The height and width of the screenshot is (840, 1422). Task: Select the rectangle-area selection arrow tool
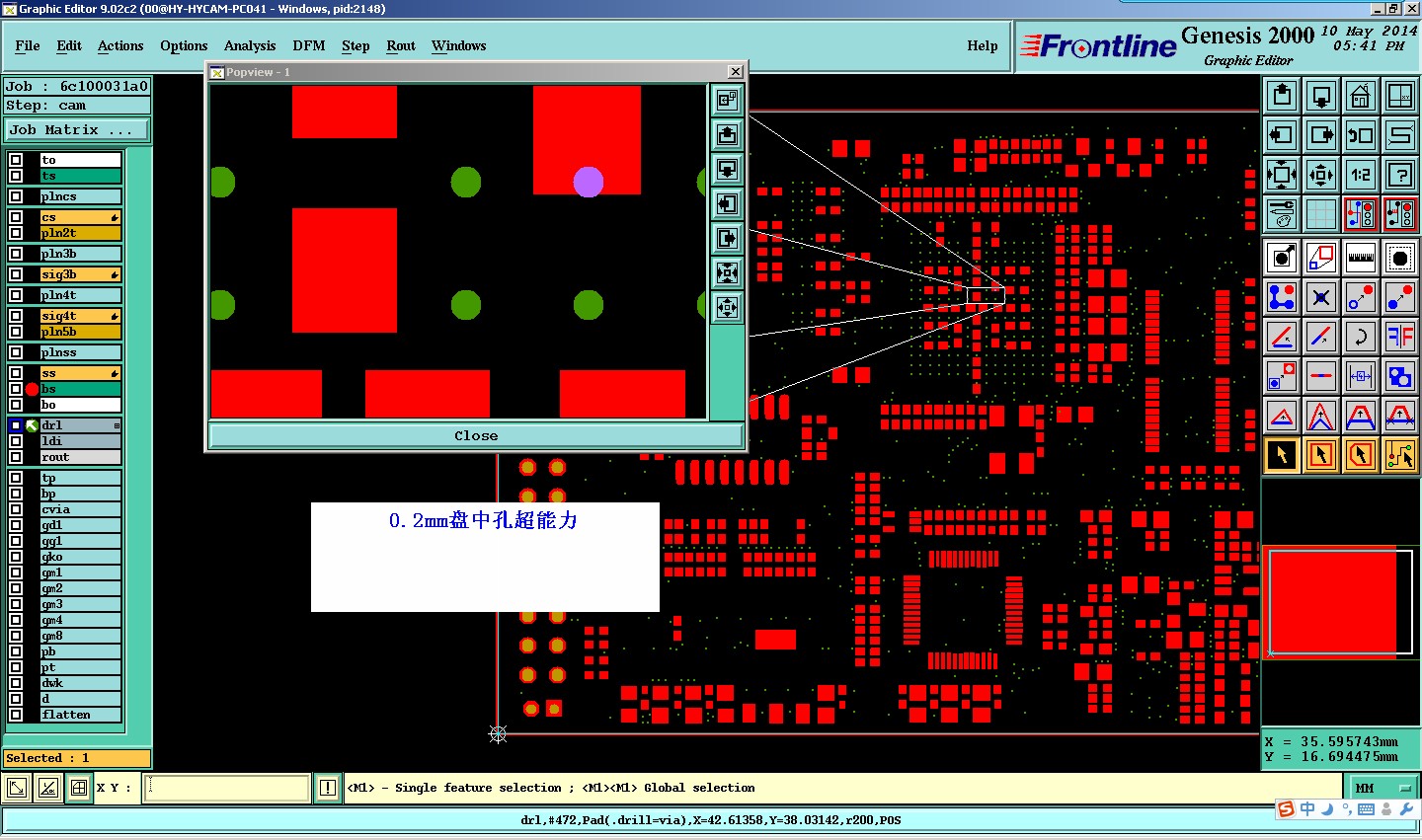(1321, 455)
